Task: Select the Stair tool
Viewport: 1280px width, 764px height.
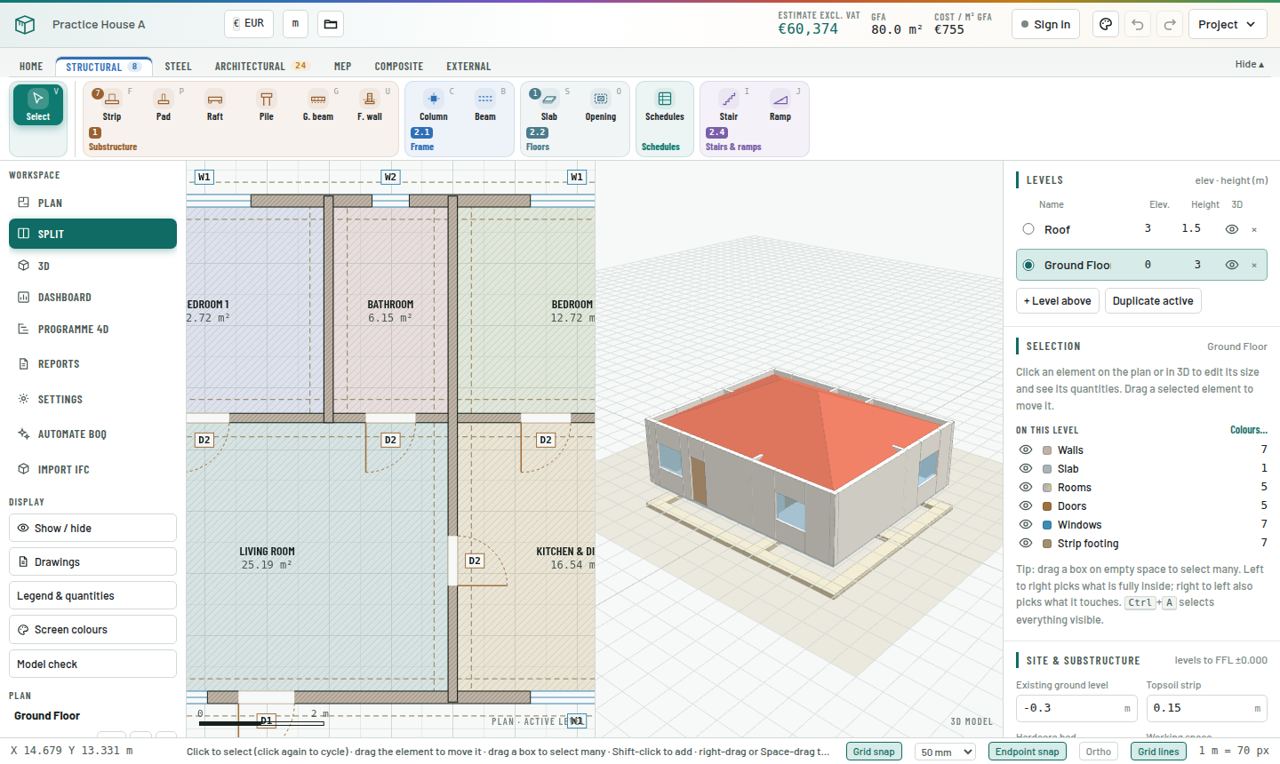Action: coord(729,105)
